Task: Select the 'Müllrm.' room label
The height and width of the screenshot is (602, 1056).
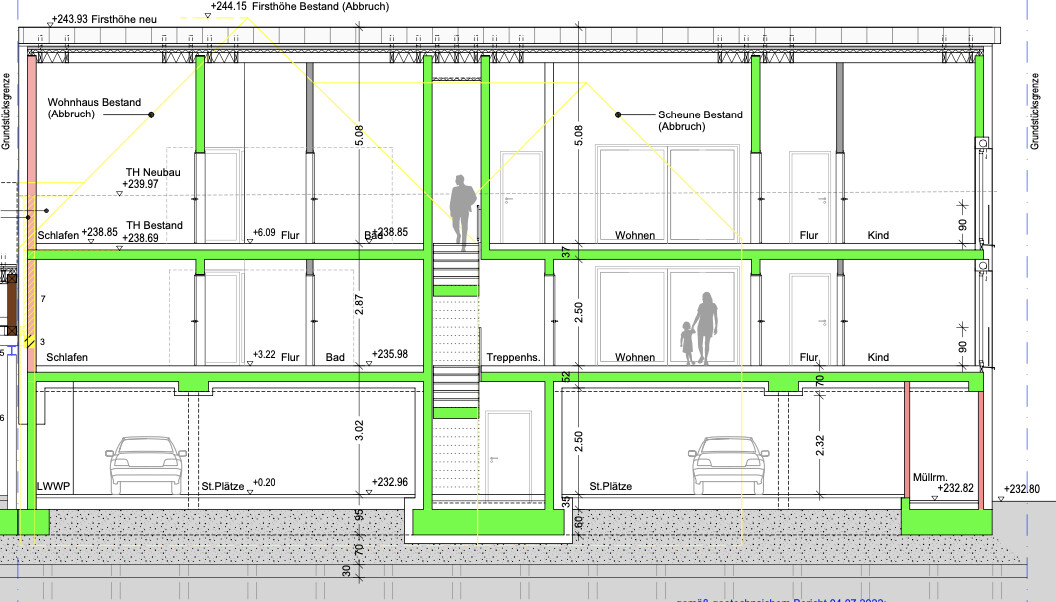Action: tap(930, 477)
